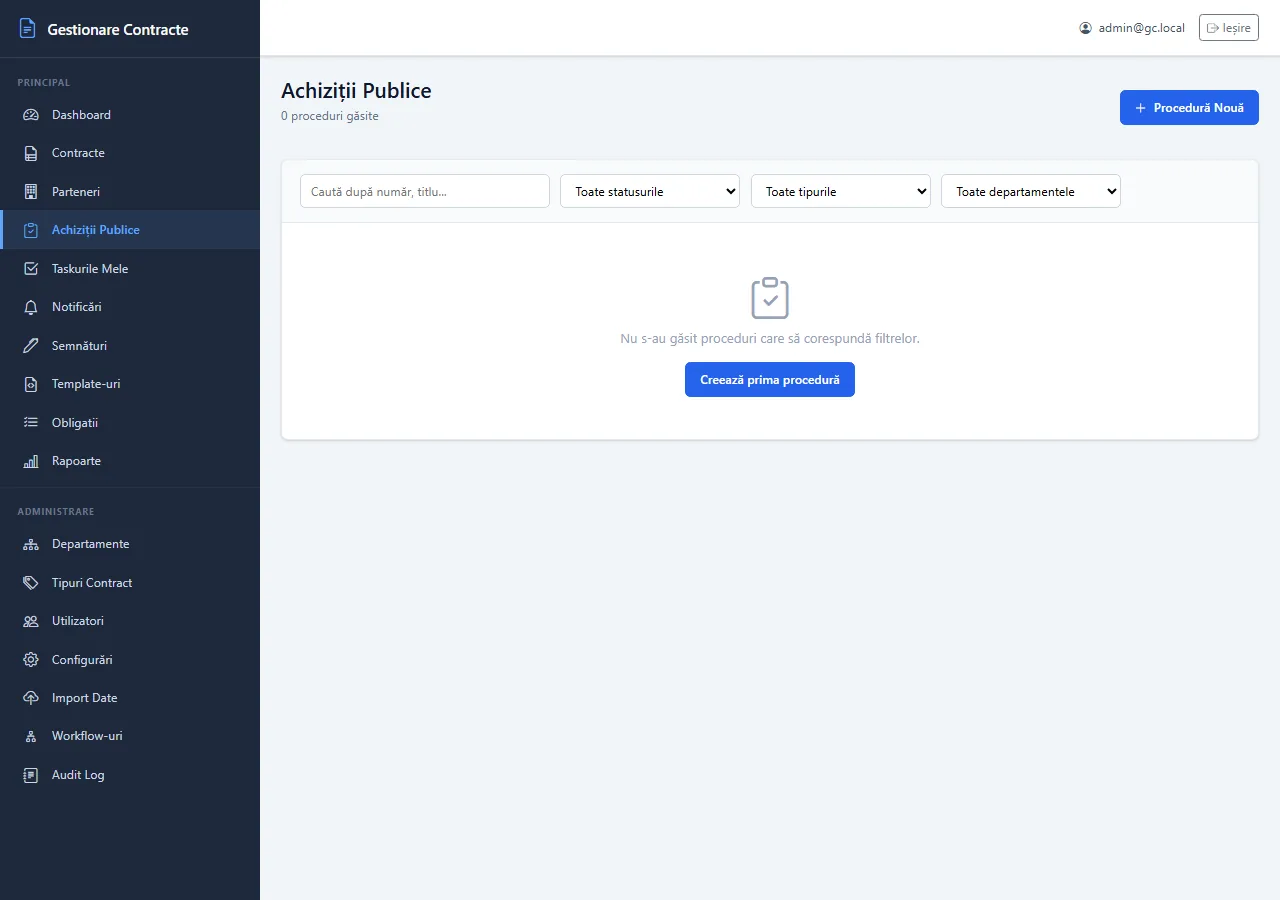Open Notificări from the sidebar

[x=130, y=307]
